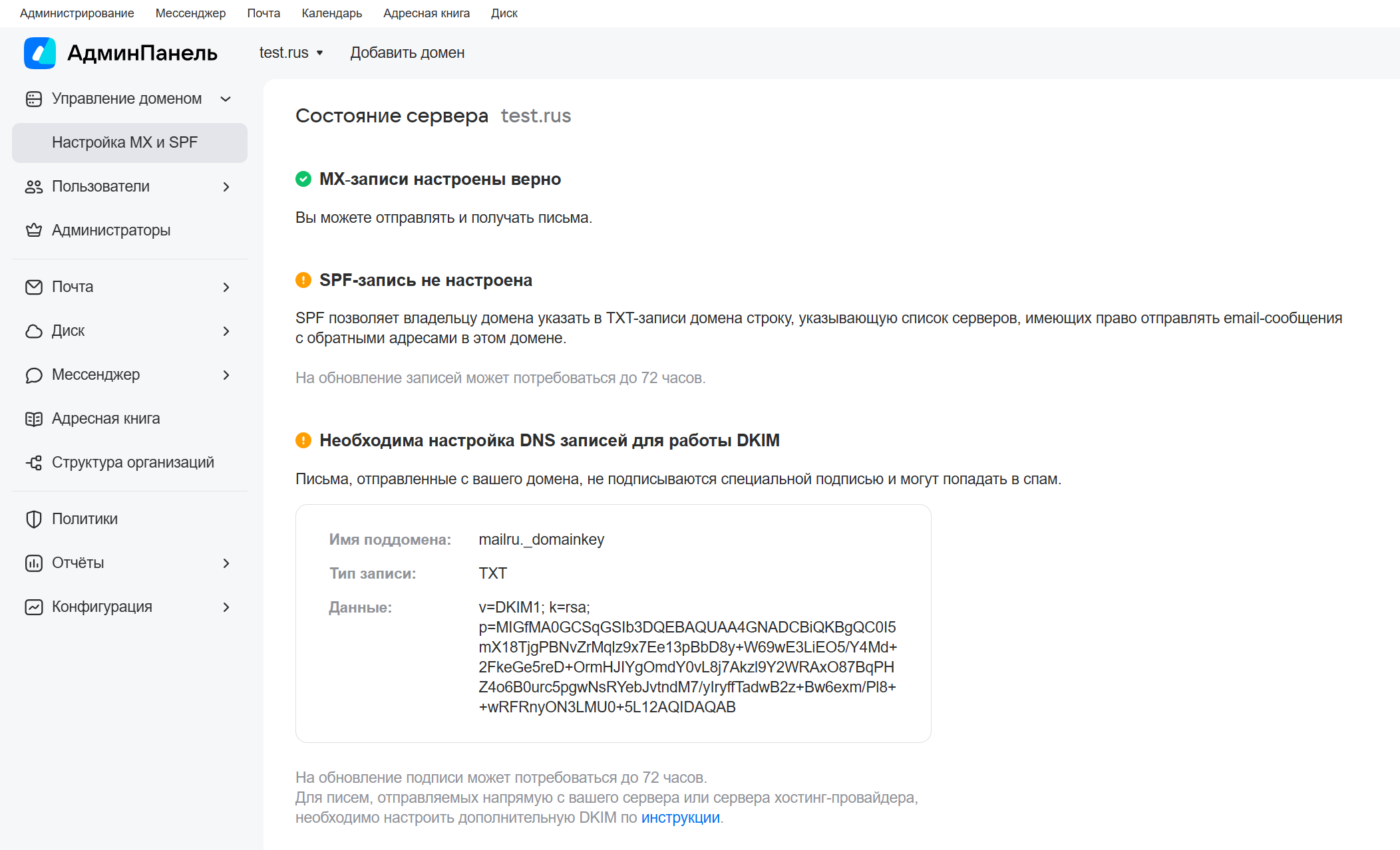Viewport: 1400px width, 850px height.
Task: Expand the Отчёты sidebar section
Action: (226, 563)
